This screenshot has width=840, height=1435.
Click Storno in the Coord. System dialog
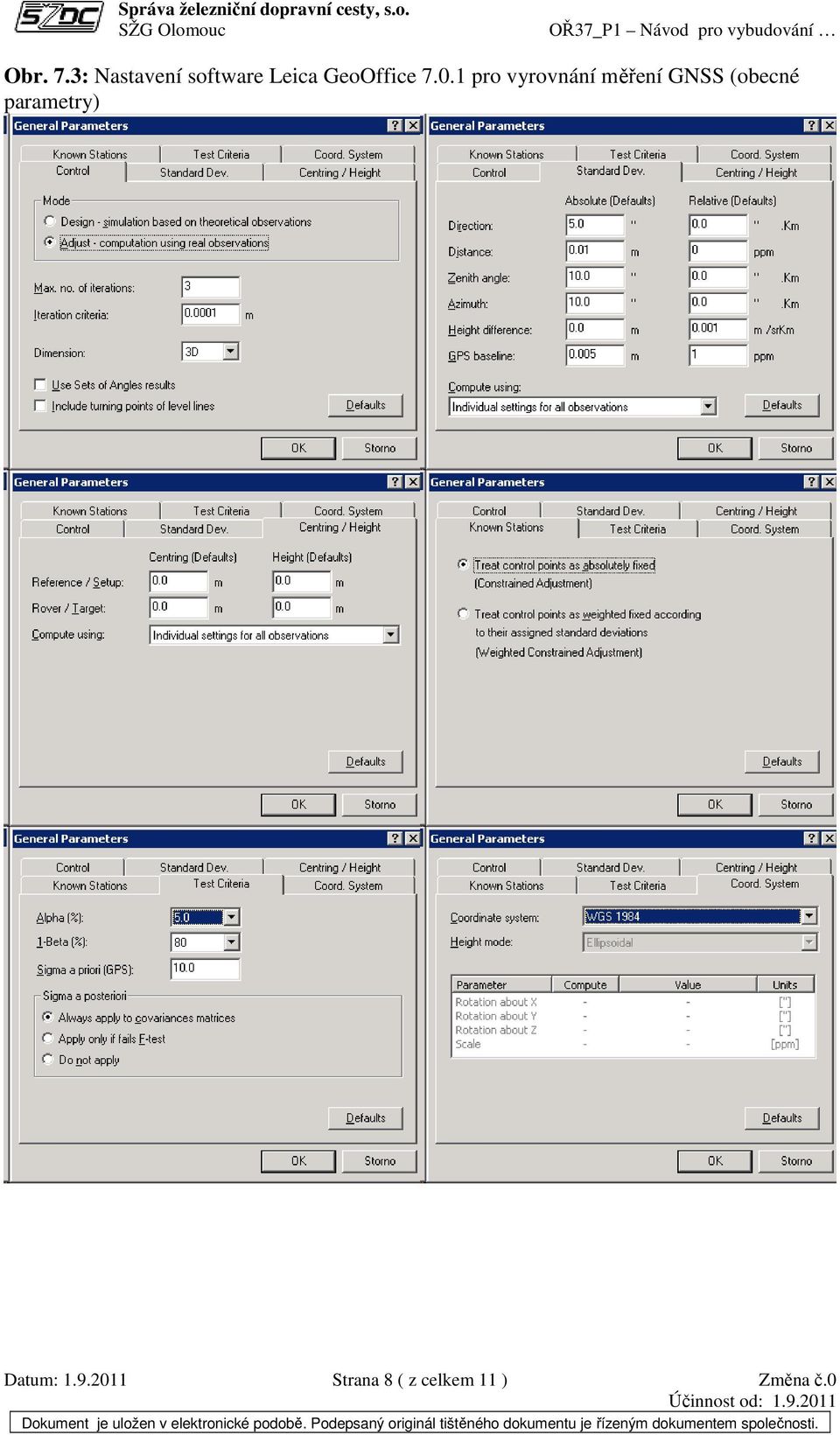tap(796, 1160)
